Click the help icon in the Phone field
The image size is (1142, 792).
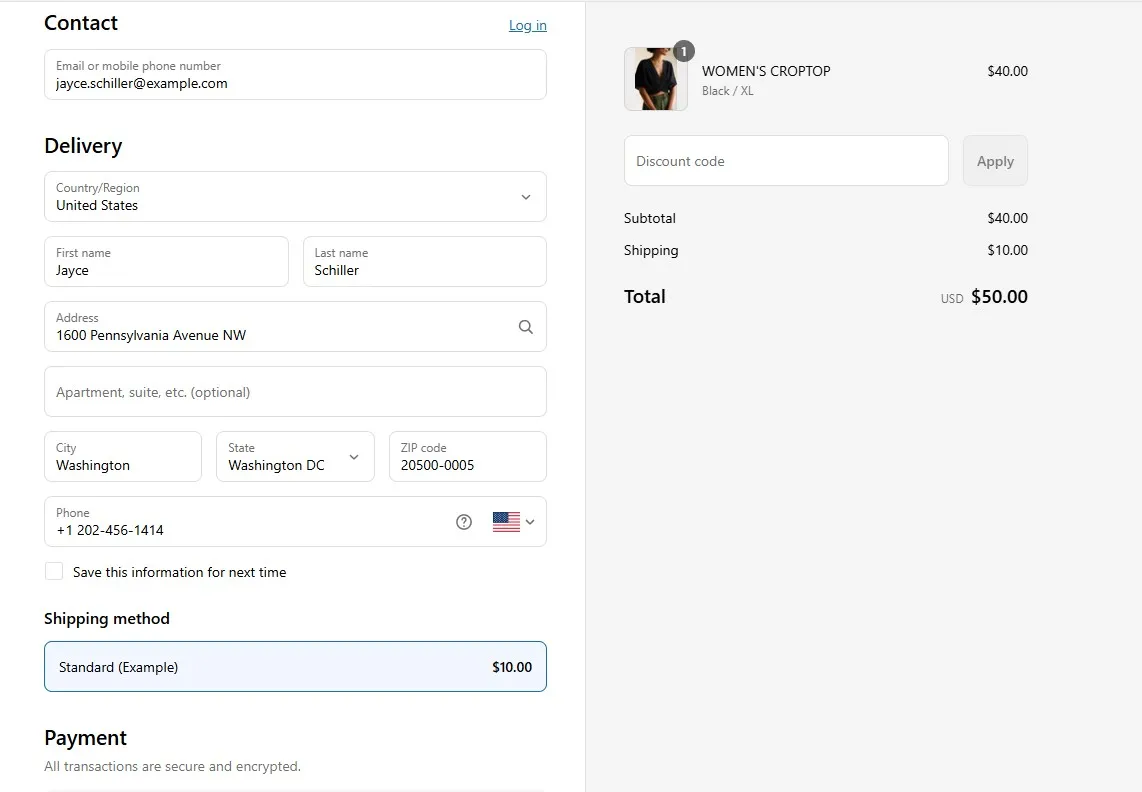point(463,521)
